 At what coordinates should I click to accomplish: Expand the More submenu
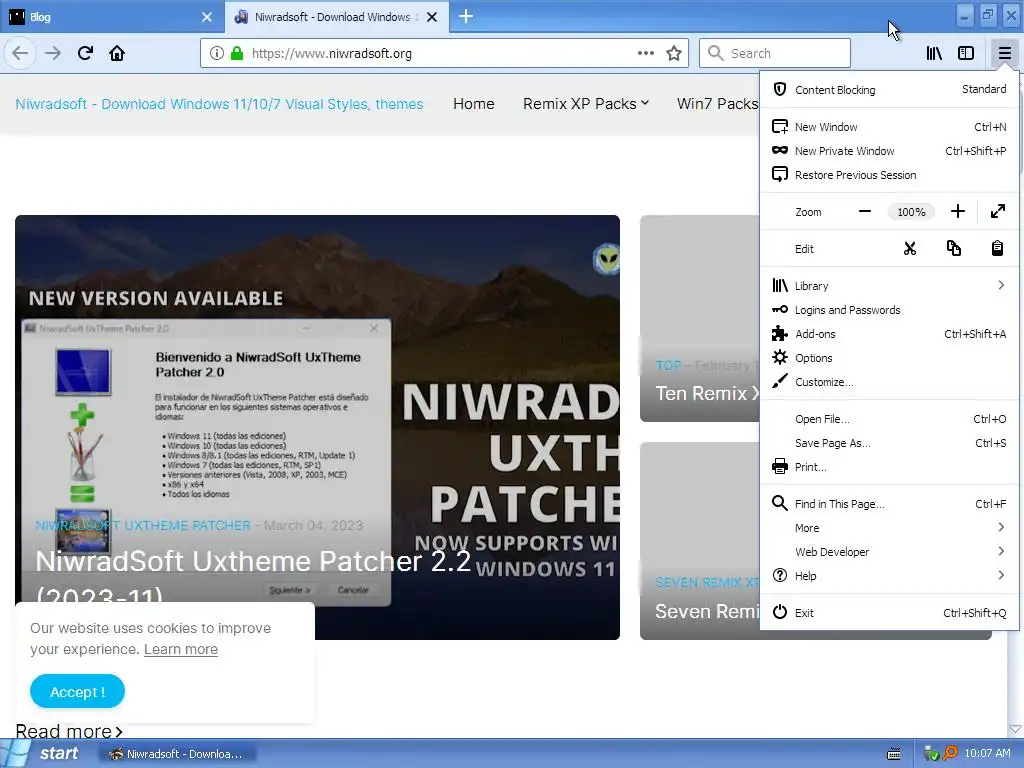[889, 528]
